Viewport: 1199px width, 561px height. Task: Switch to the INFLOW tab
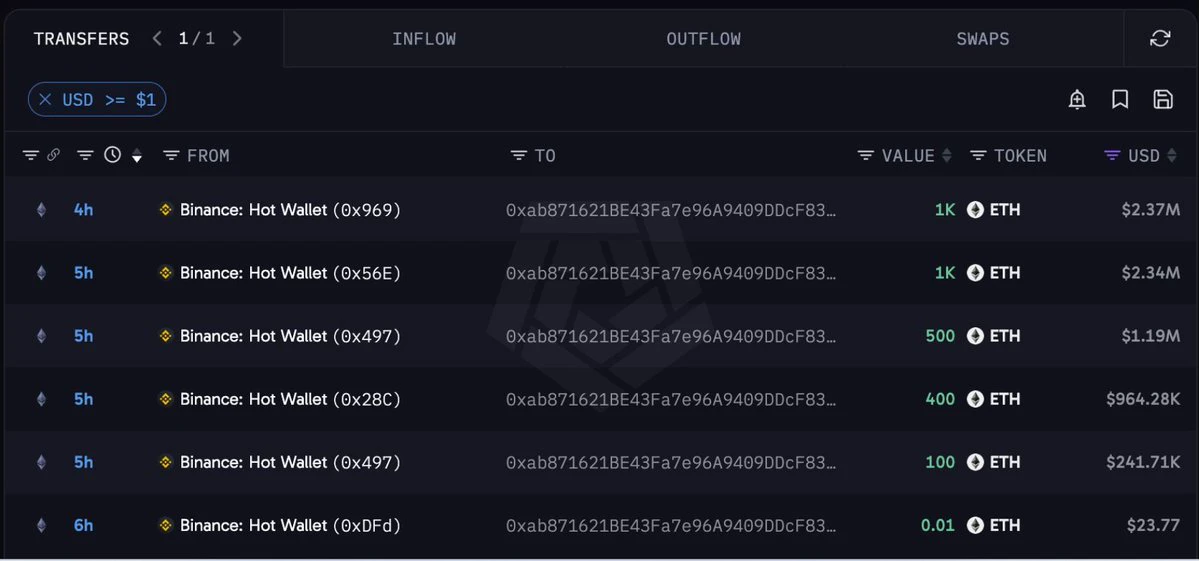(424, 39)
